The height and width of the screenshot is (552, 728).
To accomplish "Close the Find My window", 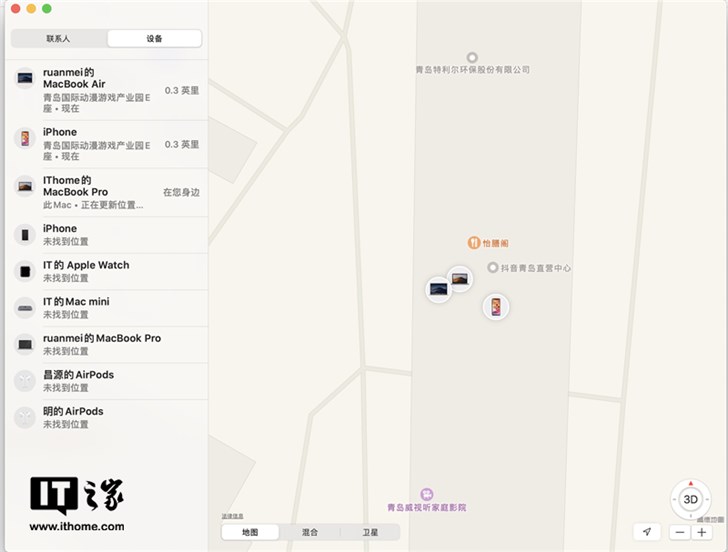I will [x=15, y=9].
